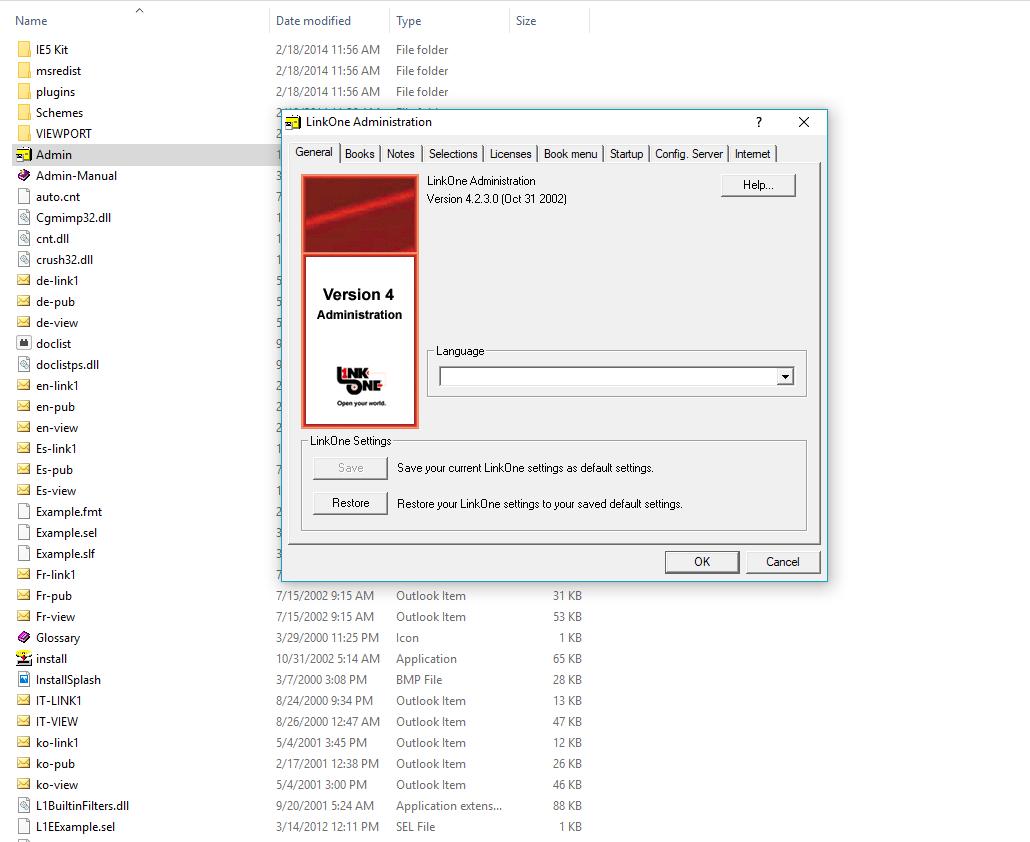
Task: Click the Name column sort arrow
Action: click(x=139, y=11)
